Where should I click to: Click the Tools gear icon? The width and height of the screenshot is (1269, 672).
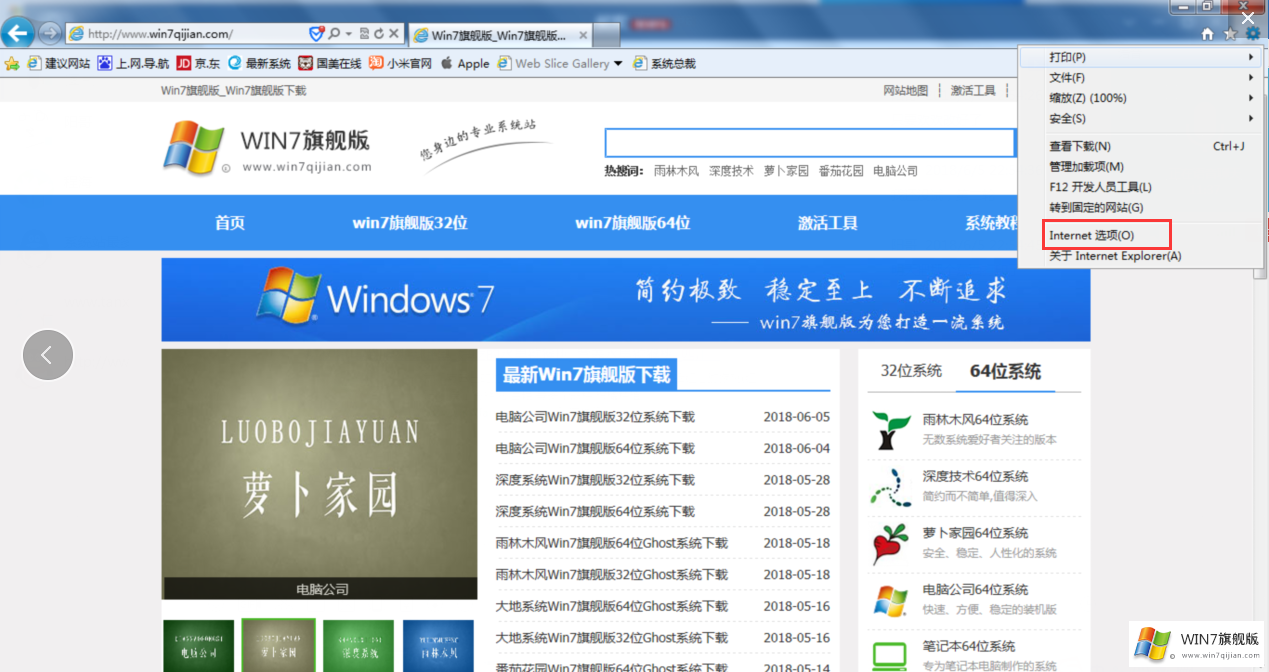click(x=1252, y=34)
